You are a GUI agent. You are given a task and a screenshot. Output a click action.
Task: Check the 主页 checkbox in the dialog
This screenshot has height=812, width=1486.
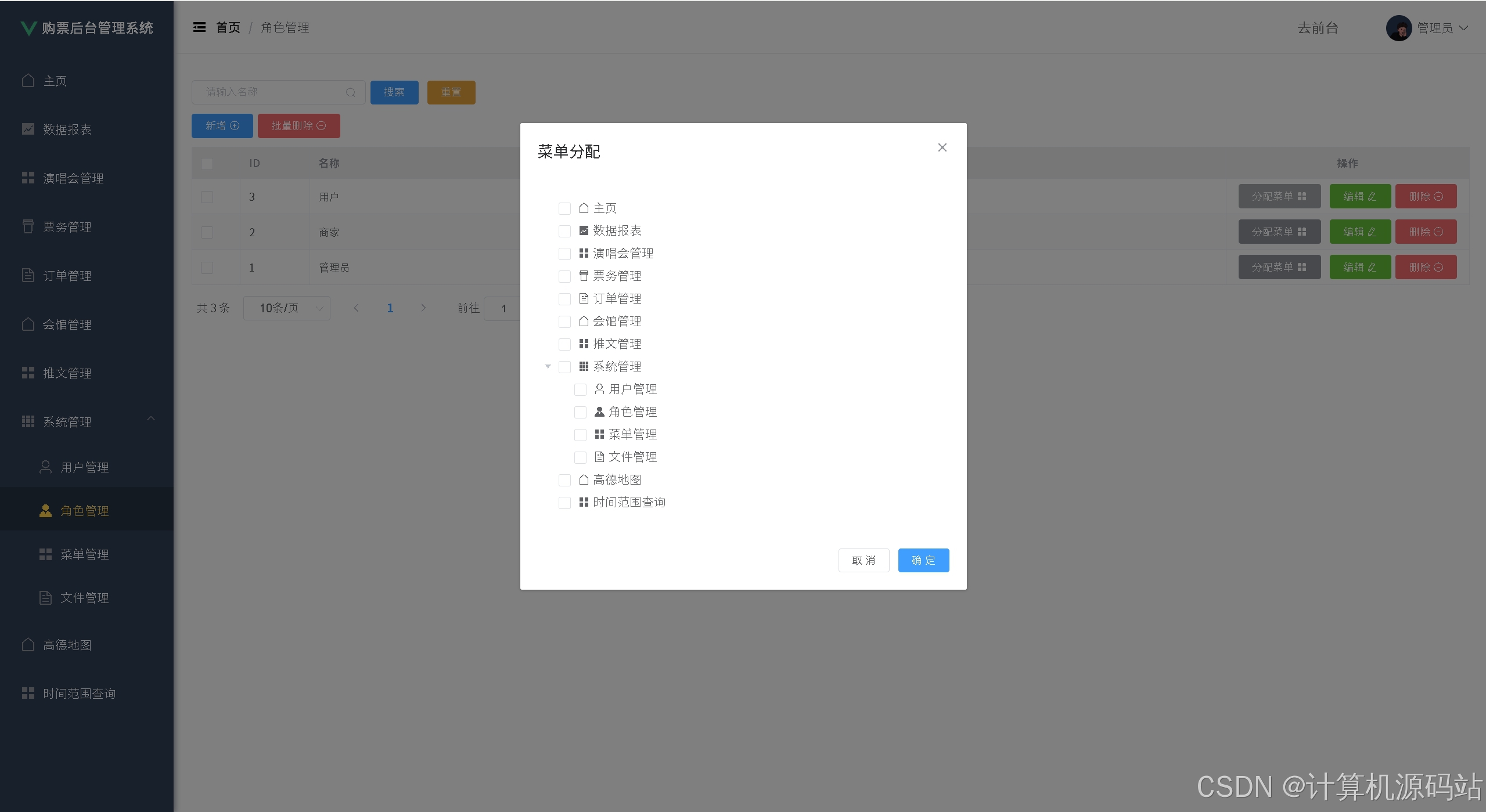[x=564, y=208]
